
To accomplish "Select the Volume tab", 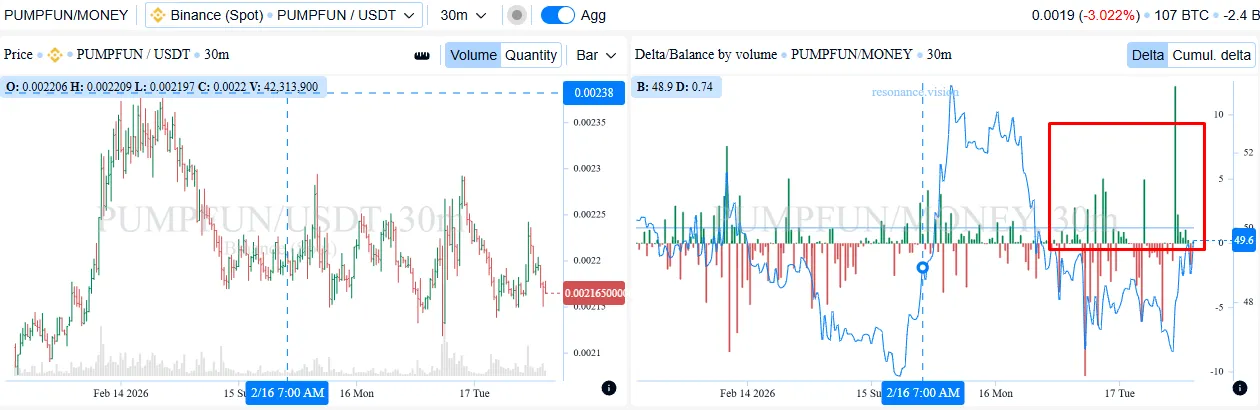I will (473, 55).
